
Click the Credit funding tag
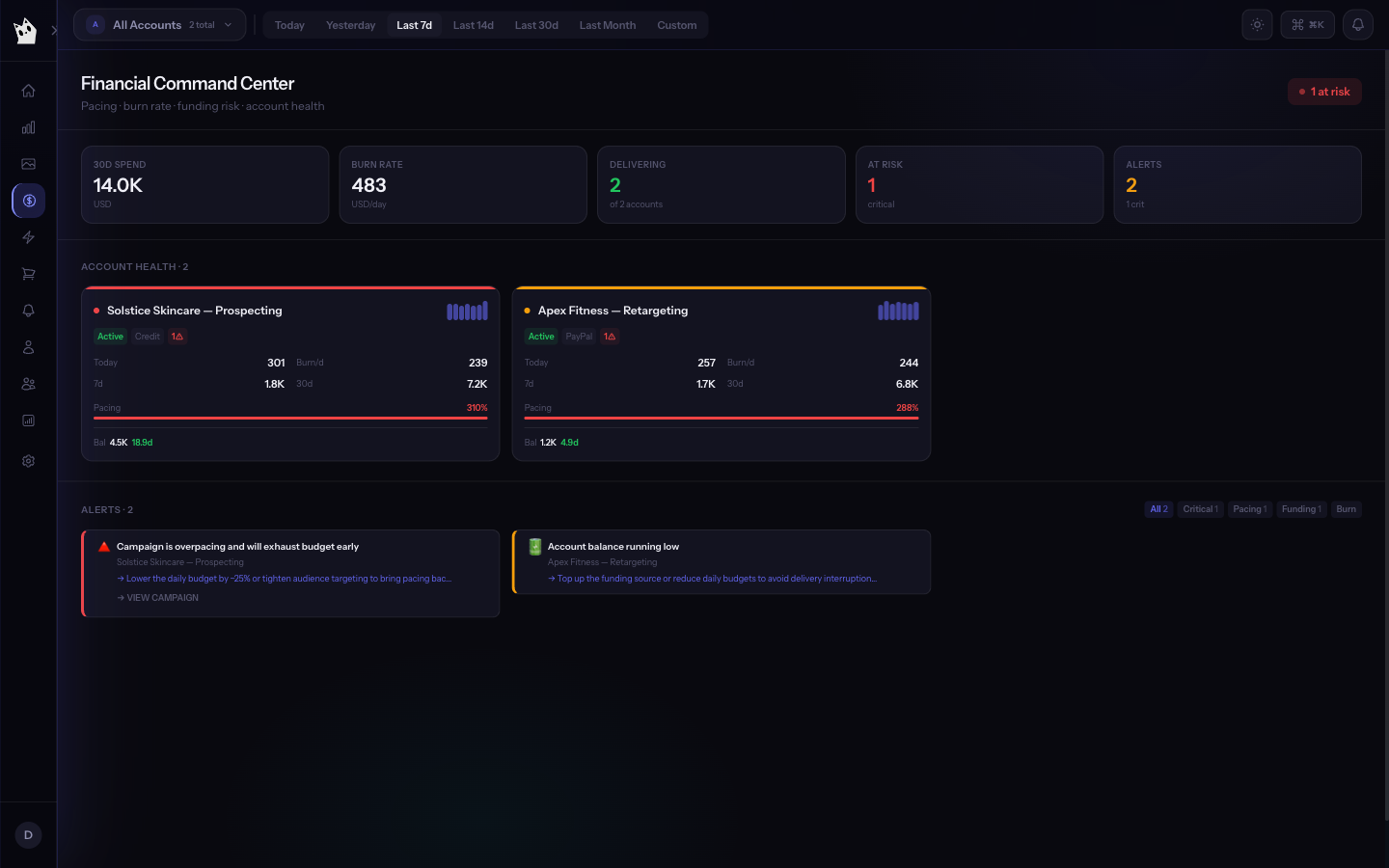148,337
